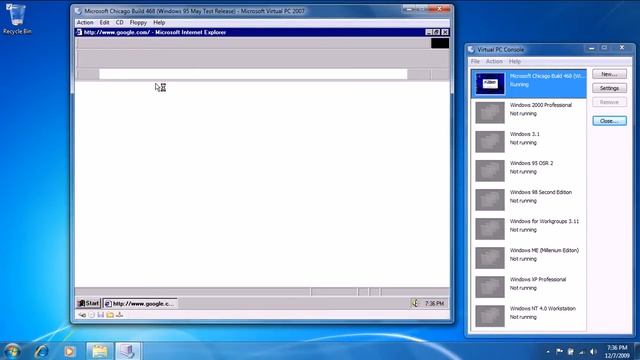Select Windows for Workgroups 3.11 virtual machine
Image resolution: width=640 pixels, height=360 pixels.
pyautogui.click(x=529, y=229)
